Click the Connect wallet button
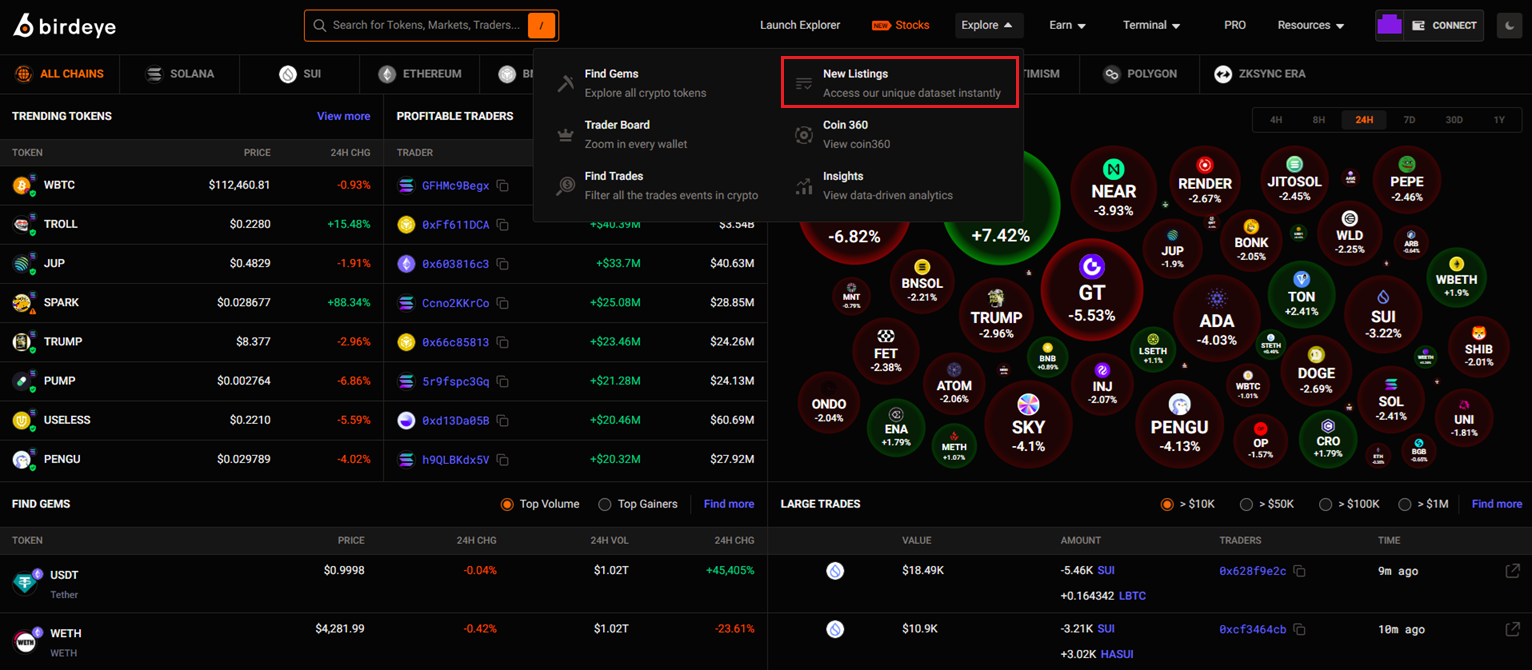Image resolution: width=1532 pixels, height=670 pixels. [x=1442, y=25]
